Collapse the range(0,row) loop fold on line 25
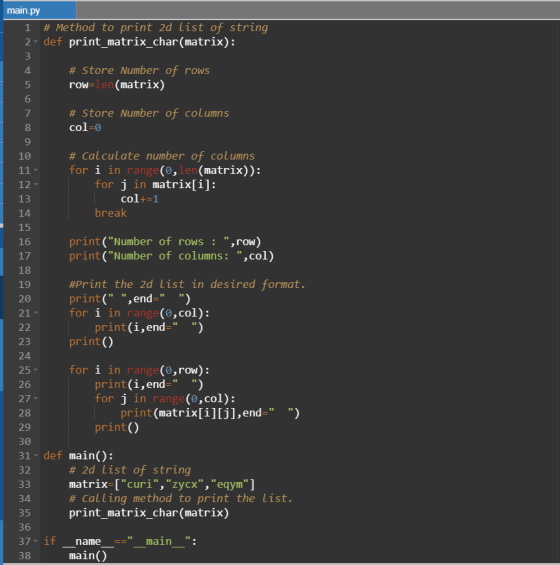560x565 pixels. click(x=36, y=370)
